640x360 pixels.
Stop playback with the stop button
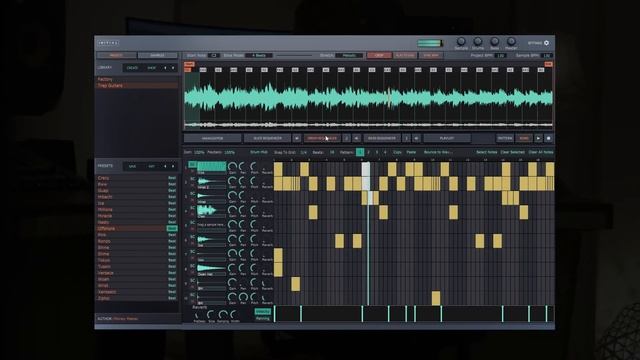click(x=548, y=138)
